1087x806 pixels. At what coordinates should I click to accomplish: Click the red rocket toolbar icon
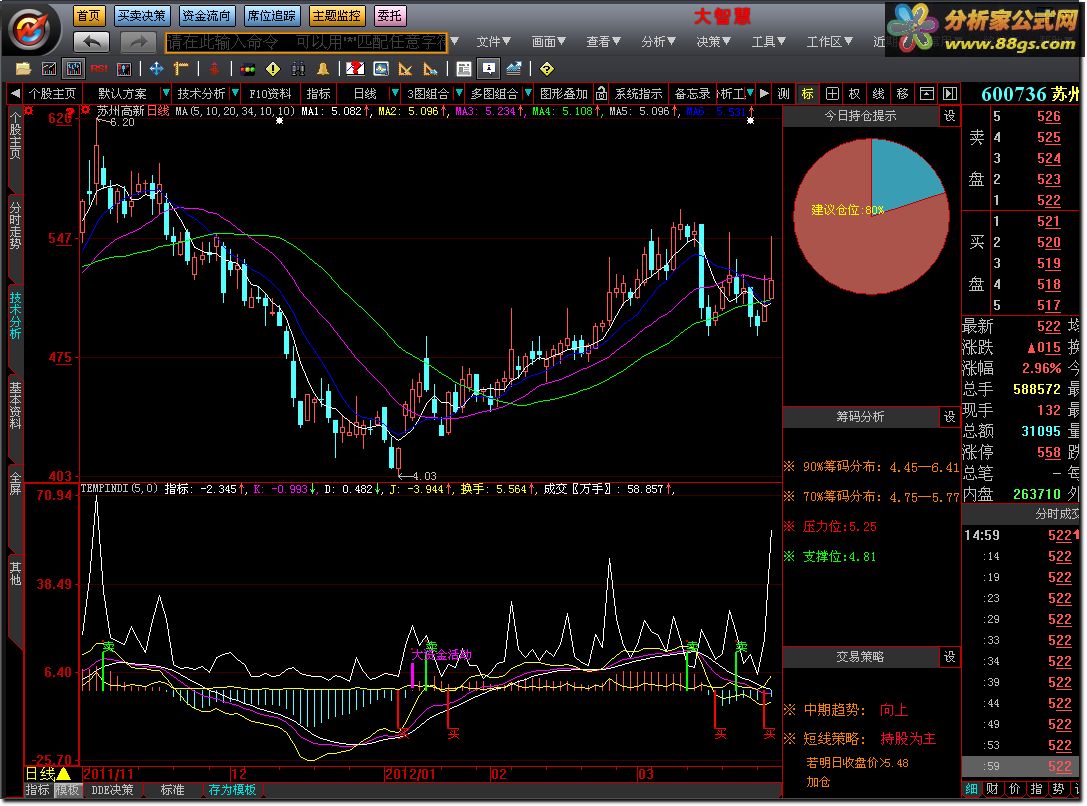pyautogui.click(x=214, y=69)
